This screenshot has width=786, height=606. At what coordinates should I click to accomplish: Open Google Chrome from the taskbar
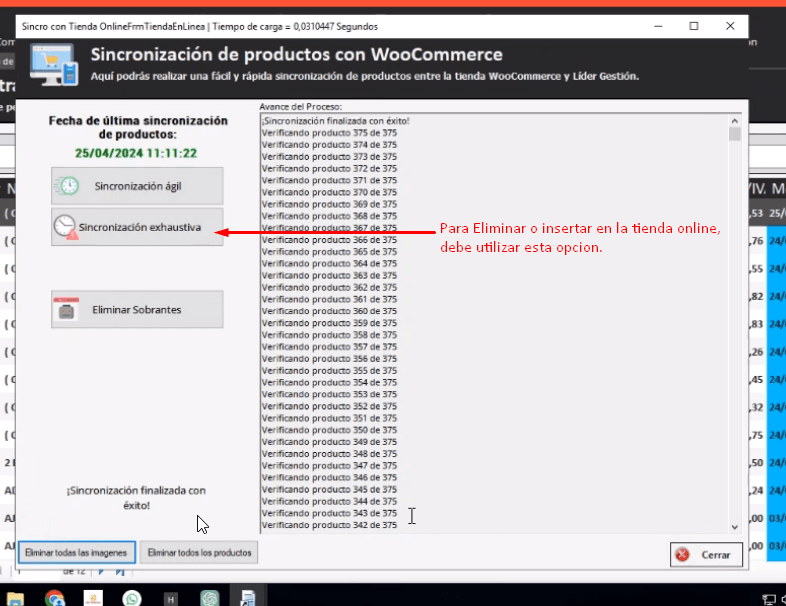tap(55, 597)
